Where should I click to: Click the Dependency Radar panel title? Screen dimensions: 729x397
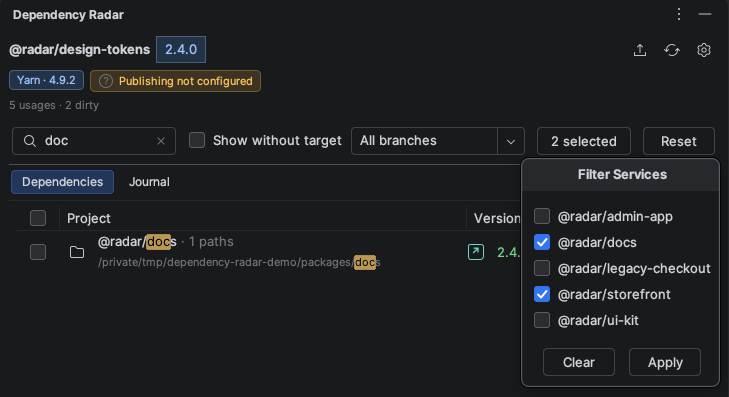click(68, 15)
